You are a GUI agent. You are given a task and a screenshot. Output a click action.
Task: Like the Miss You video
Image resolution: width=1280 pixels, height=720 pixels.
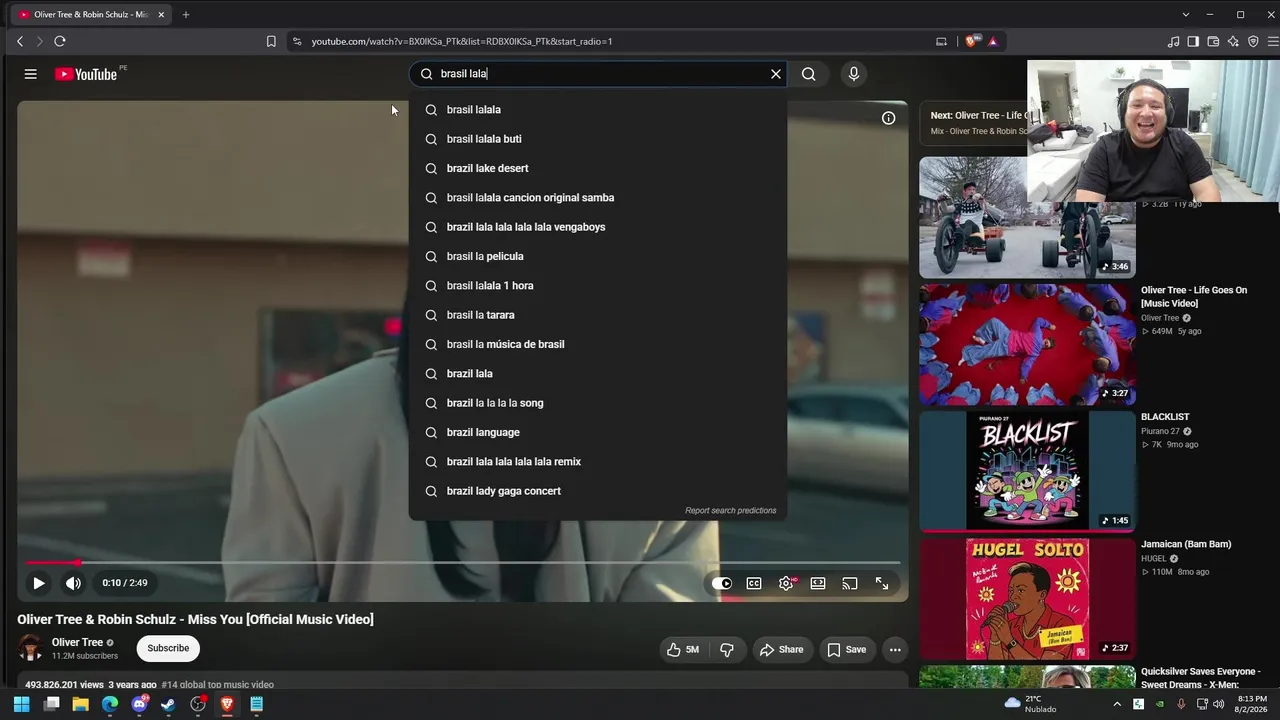[684, 649]
